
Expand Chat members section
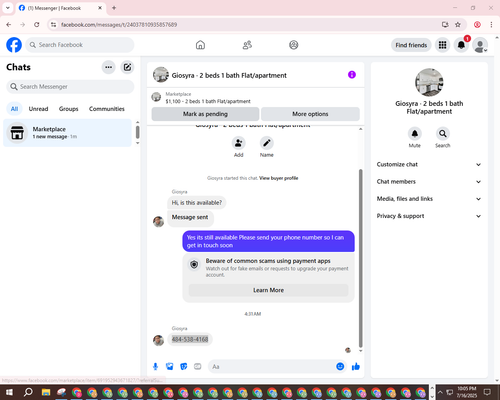pos(429,182)
